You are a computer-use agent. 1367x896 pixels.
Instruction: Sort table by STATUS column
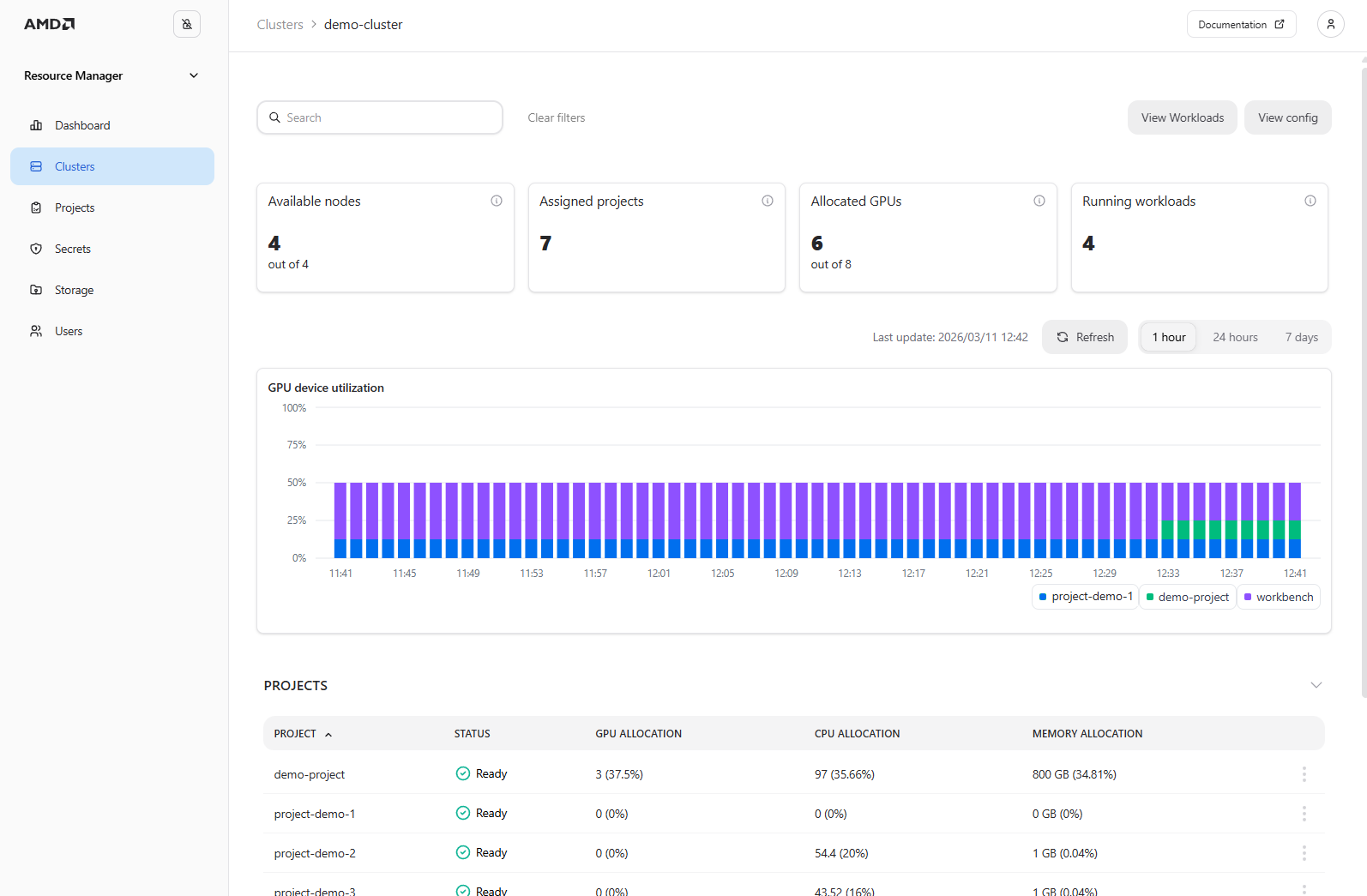coord(473,734)
